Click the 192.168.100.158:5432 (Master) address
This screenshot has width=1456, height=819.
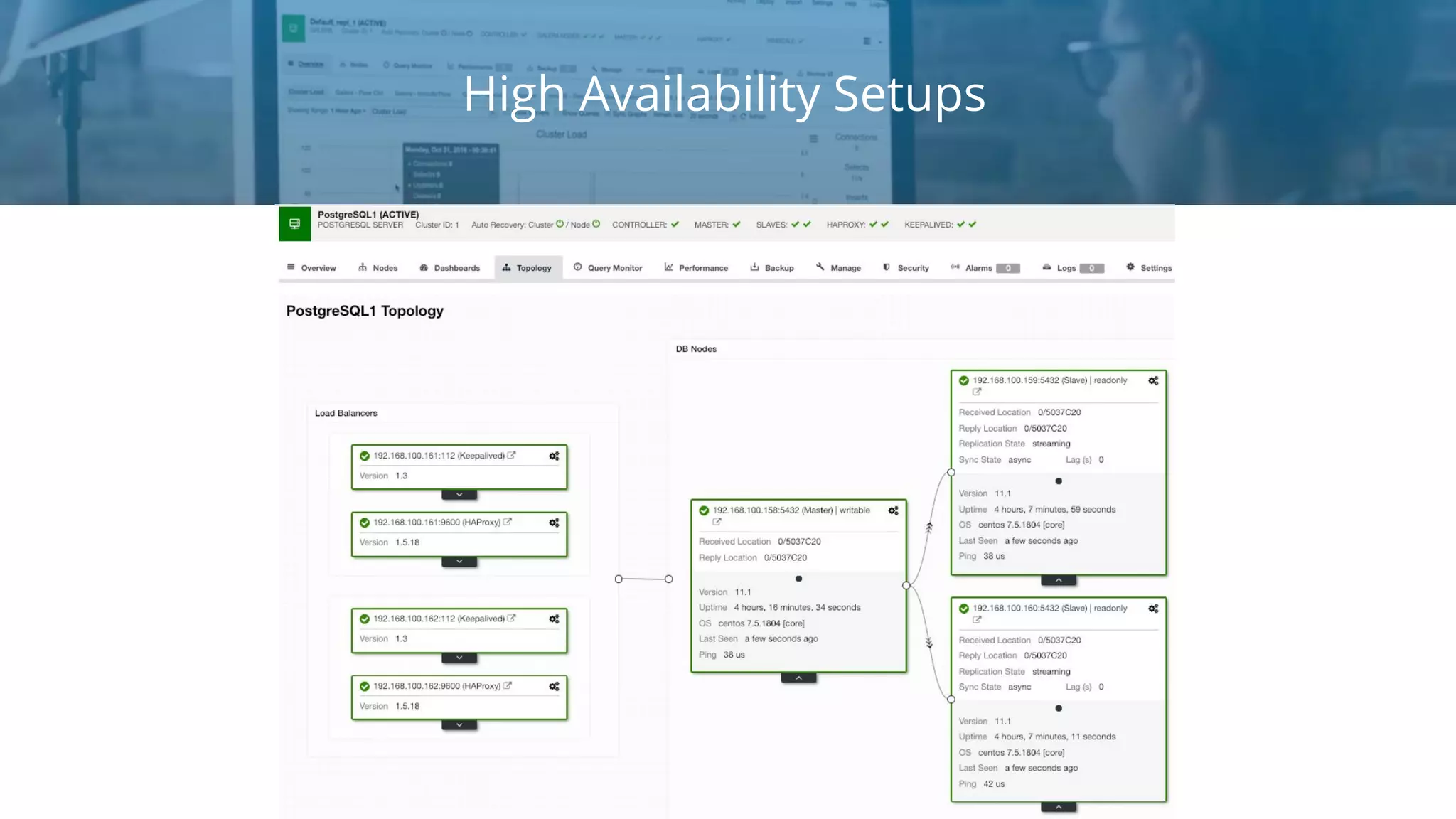(x=773, y=510)
